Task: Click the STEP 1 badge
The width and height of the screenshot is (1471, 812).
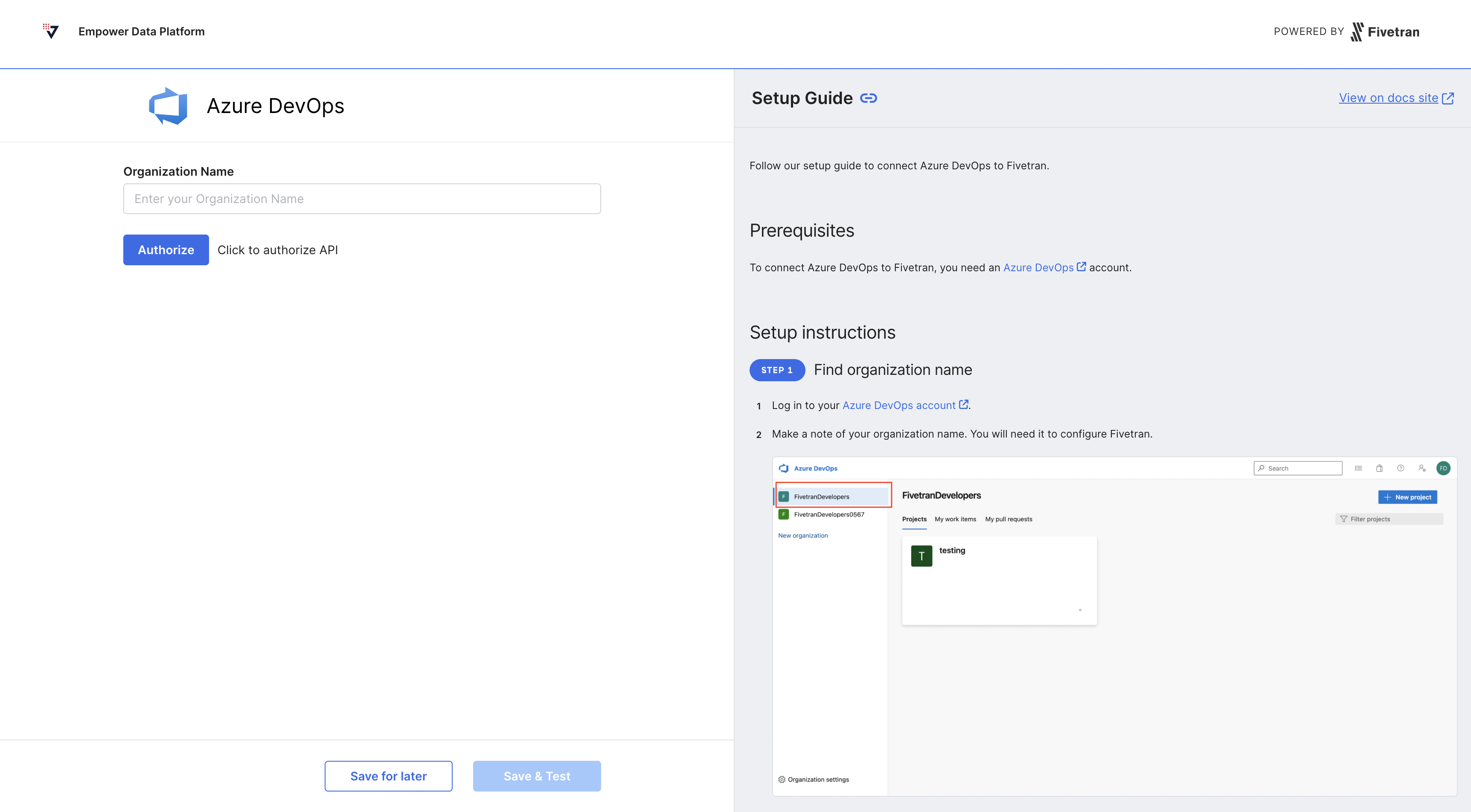Action: click(x=776, y=370)
